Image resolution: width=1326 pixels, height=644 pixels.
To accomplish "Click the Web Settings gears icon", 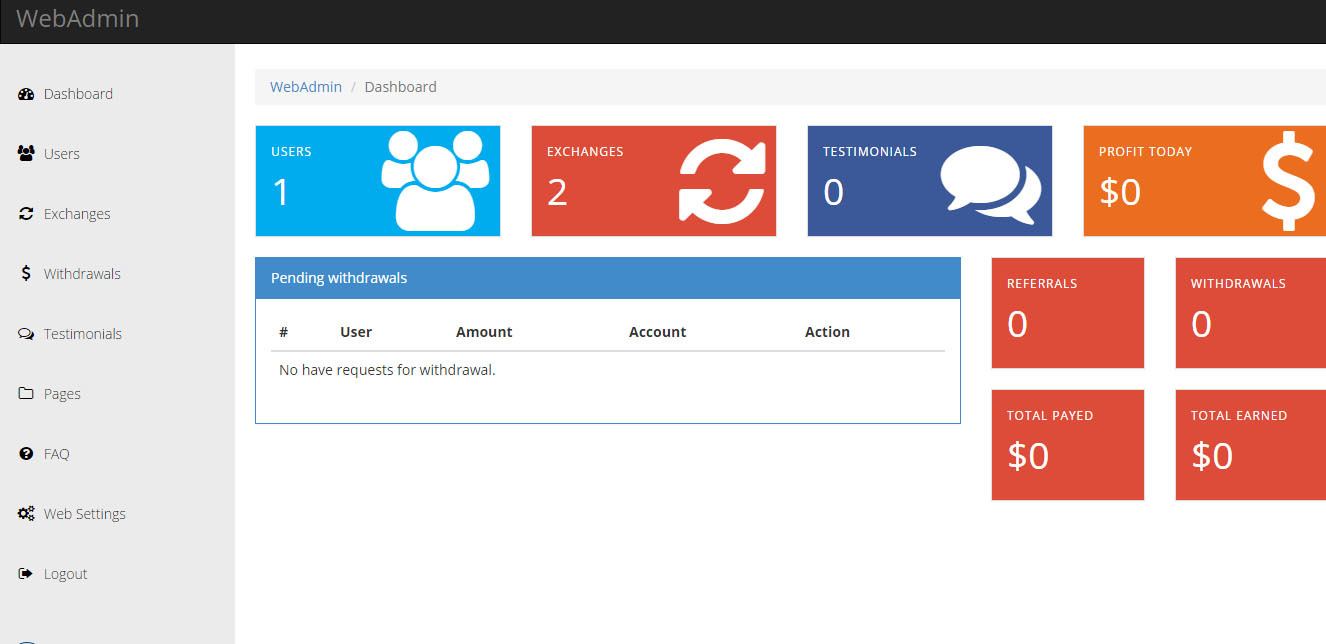I will (x=26, y=514).
